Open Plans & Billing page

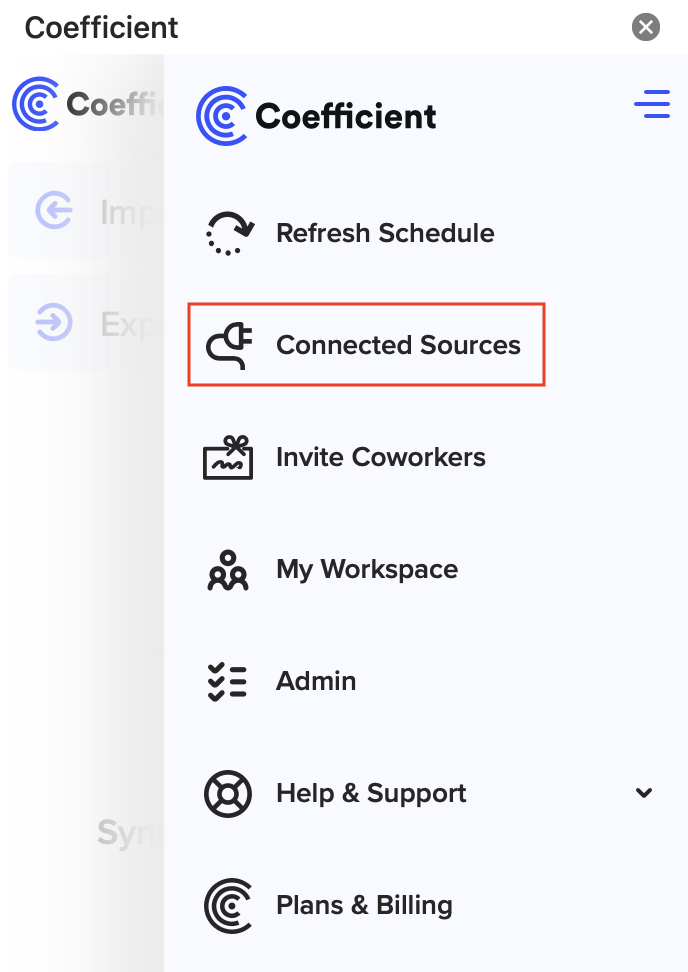364,906
